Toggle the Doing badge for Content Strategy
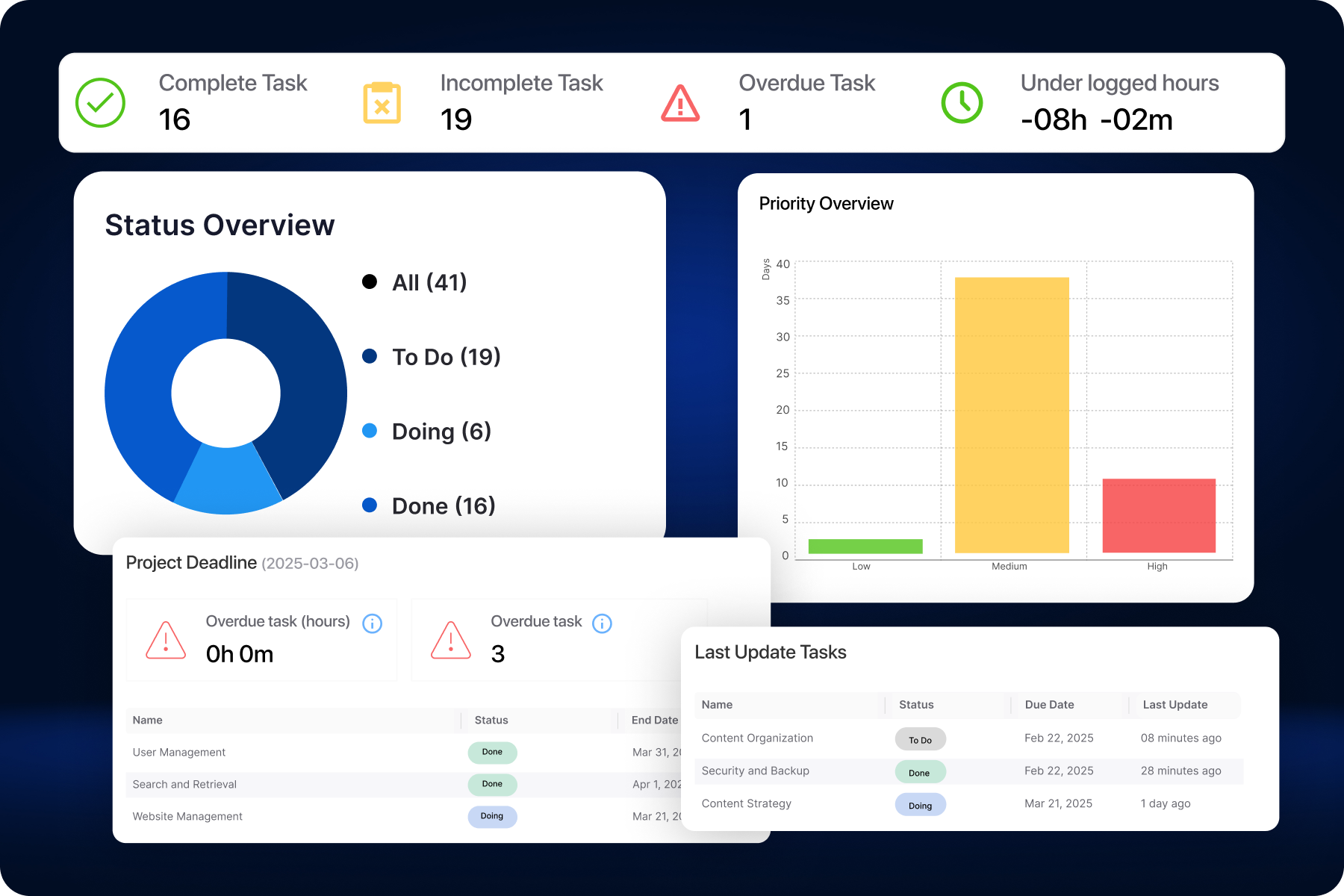1344x896 pixels. (x=920, y=805)
